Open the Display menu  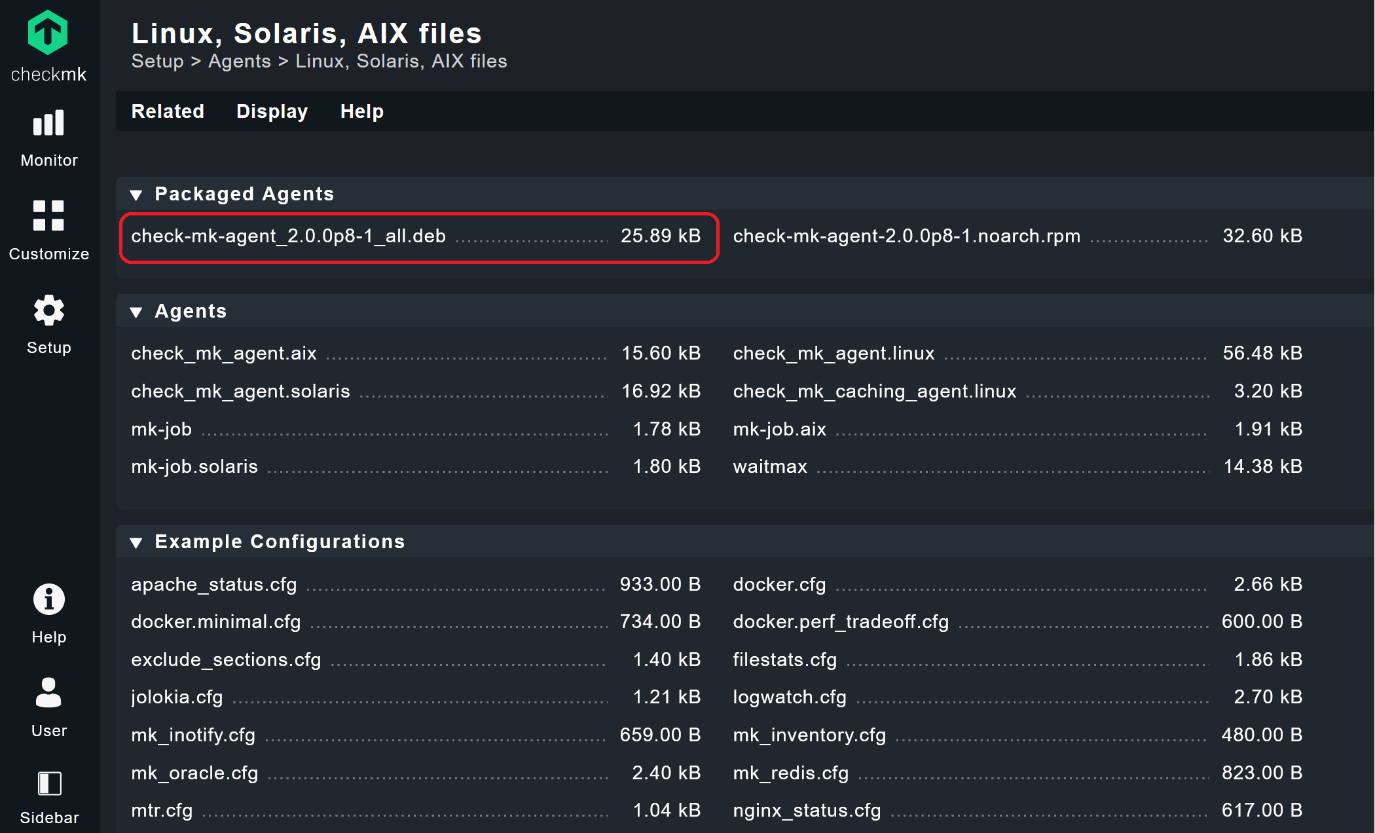(x=272, y=112)
